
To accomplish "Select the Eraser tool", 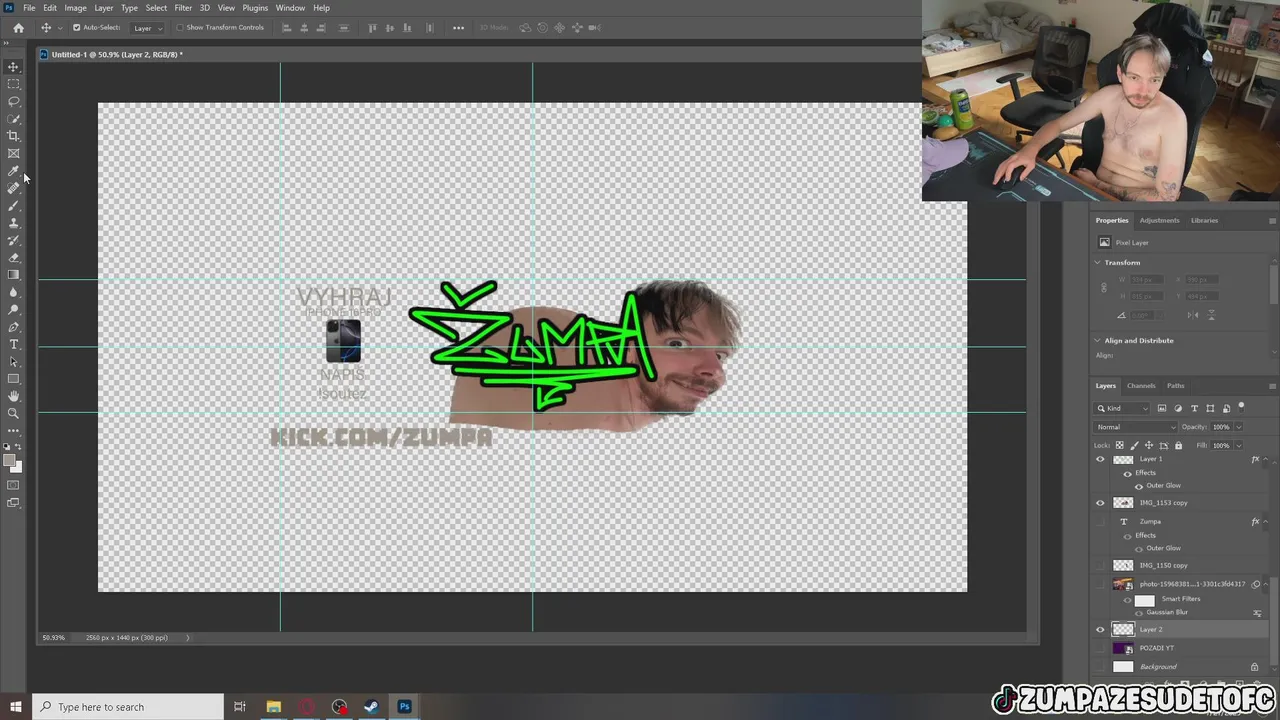I will point(13,257).
